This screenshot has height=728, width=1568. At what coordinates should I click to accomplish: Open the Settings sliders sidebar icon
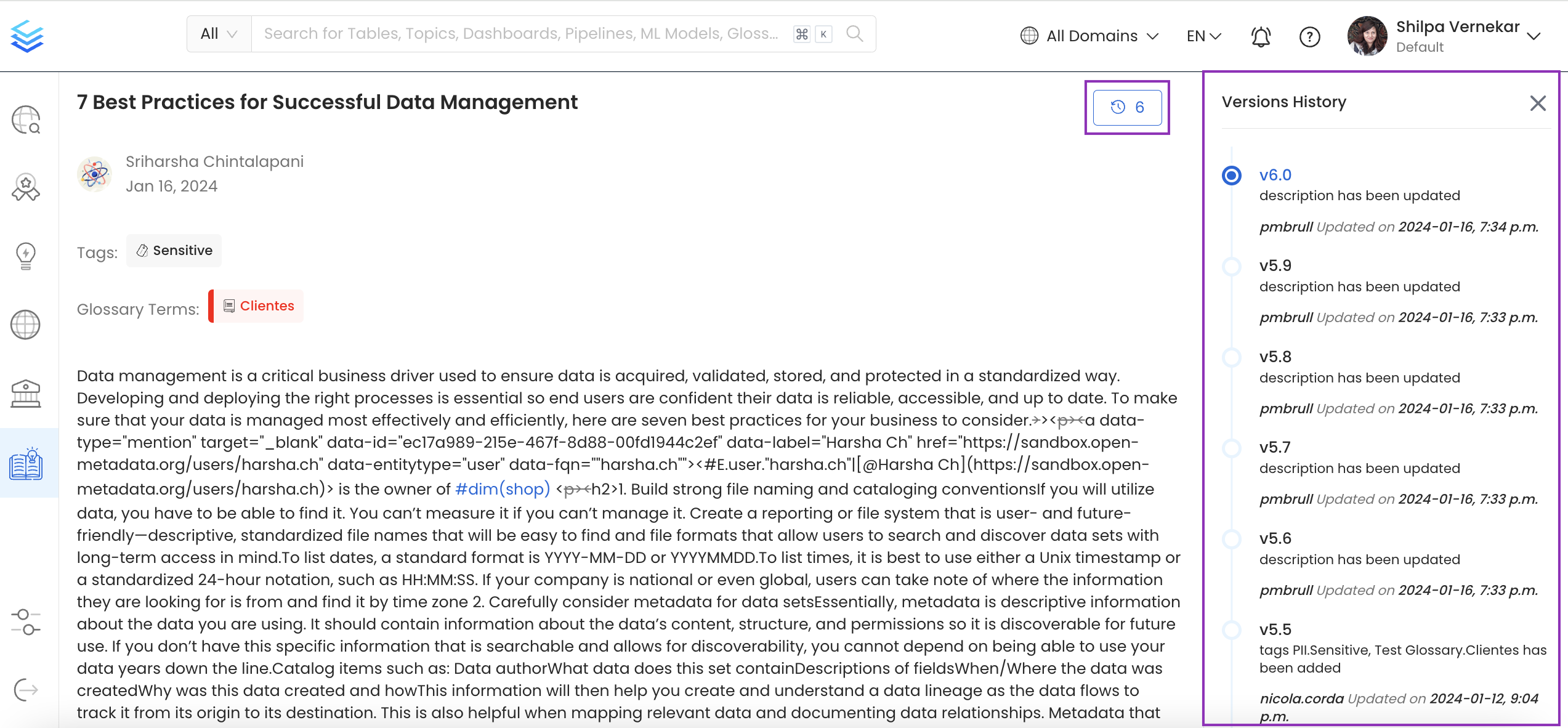pyautogui.click(x=26, y=622)
